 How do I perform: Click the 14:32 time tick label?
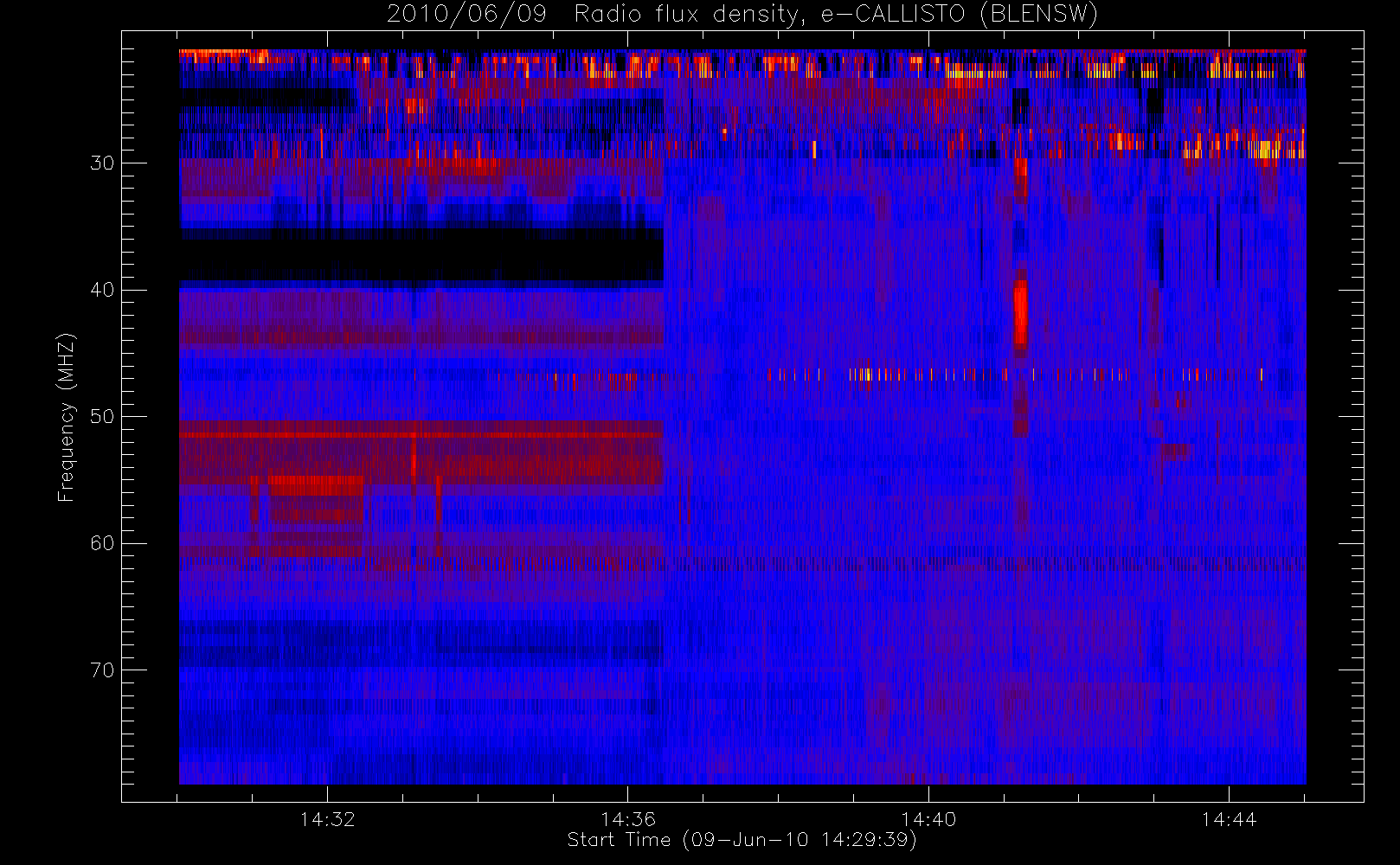328,818
